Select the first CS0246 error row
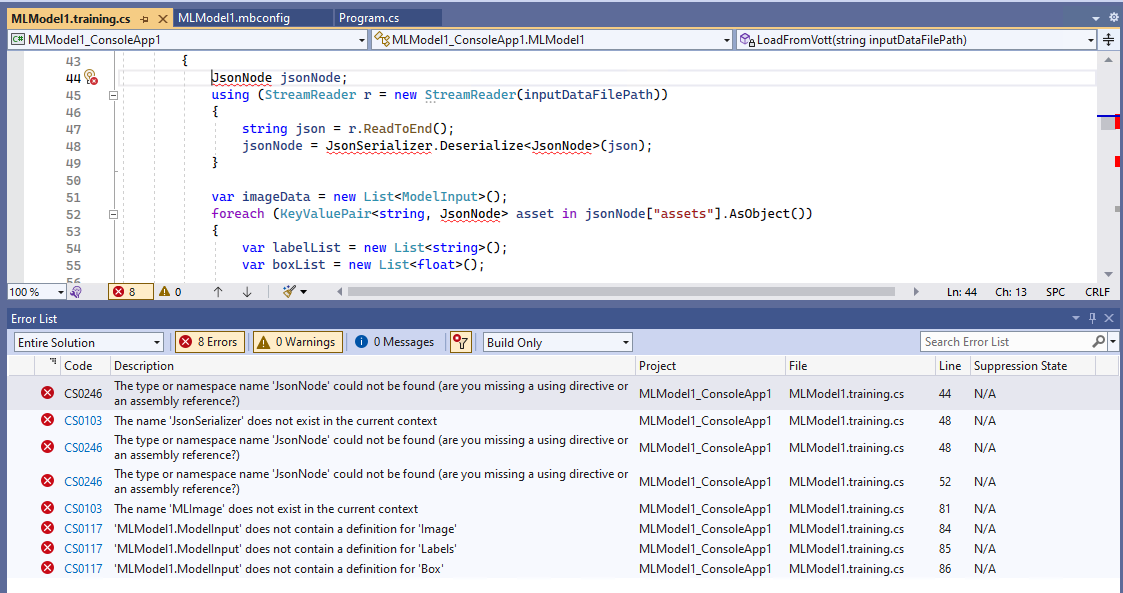 coord(400,393)
